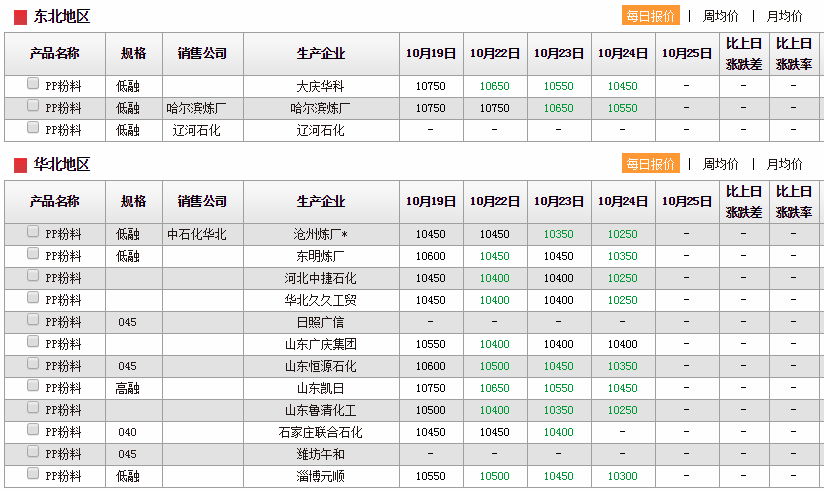Image resolution: width=824 pixels, height=492 pixels.
Task: Open 每日报价 tab in 华北地区 section
Action: [x=651, y=164]
